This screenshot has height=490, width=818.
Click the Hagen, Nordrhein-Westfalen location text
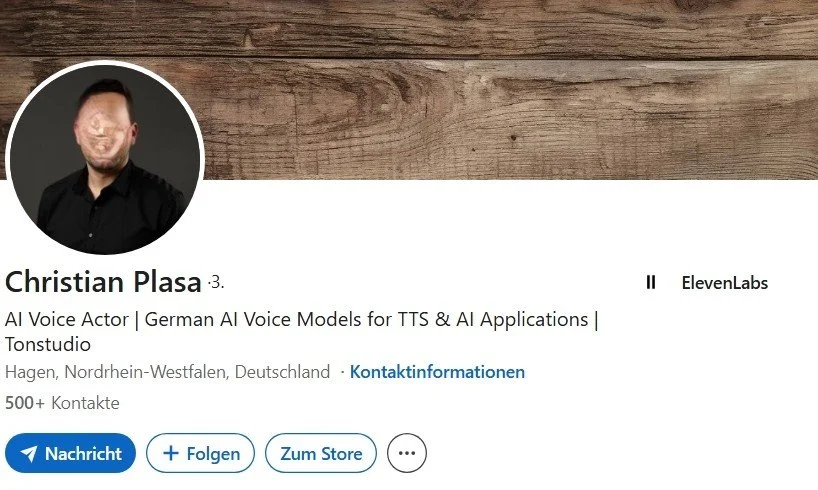pos(116,372)
